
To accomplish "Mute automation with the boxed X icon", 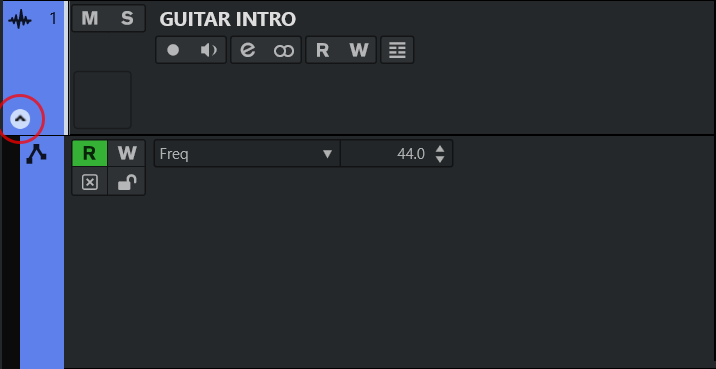I will [90, 183].
